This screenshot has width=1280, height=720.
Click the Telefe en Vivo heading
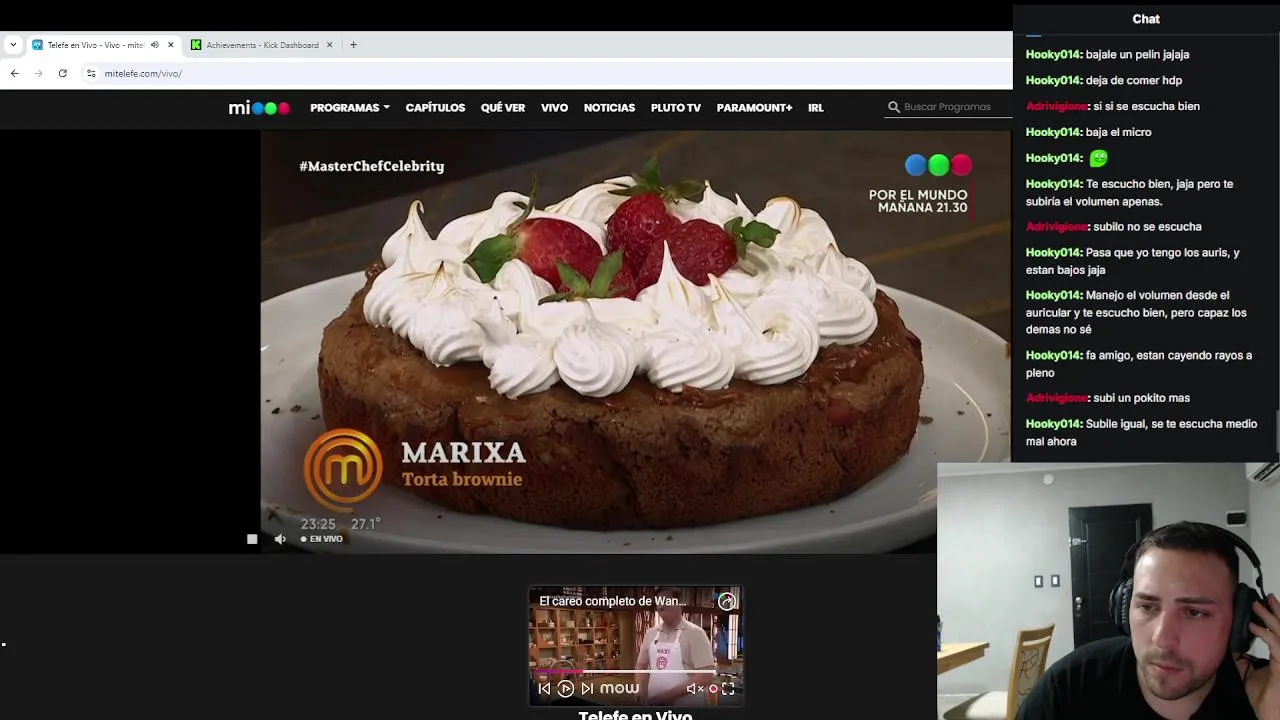tap(635, 714)
